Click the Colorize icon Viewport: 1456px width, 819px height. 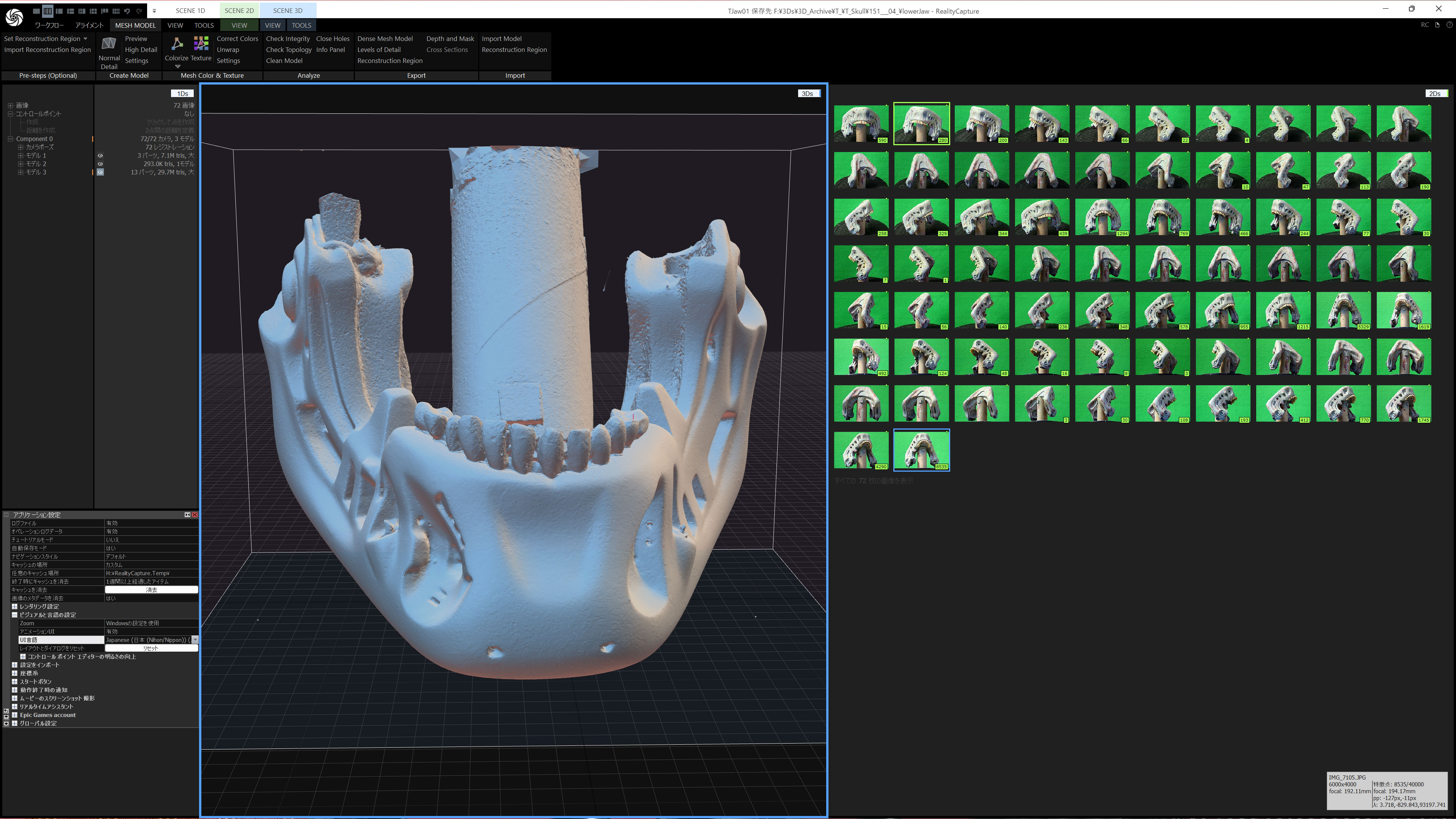point(177,44)
